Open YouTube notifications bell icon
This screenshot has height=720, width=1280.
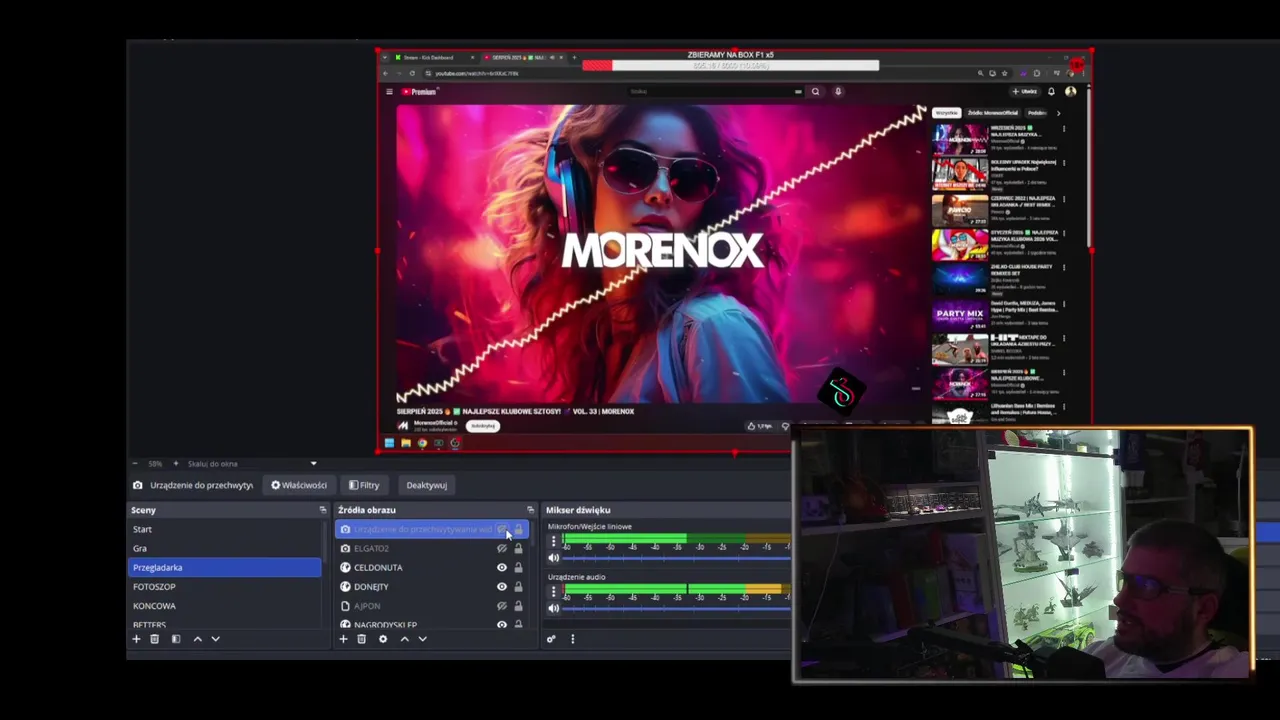(1051, 91)
